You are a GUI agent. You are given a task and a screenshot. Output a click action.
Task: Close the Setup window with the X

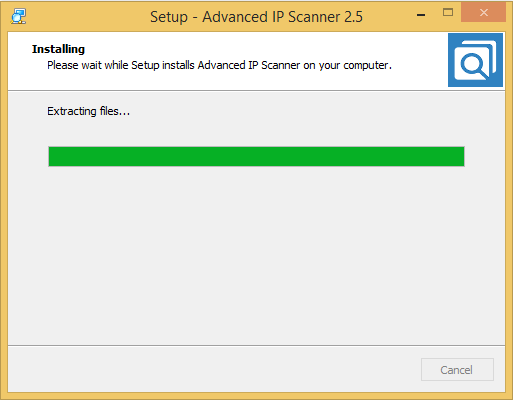(x=483, y=13)
